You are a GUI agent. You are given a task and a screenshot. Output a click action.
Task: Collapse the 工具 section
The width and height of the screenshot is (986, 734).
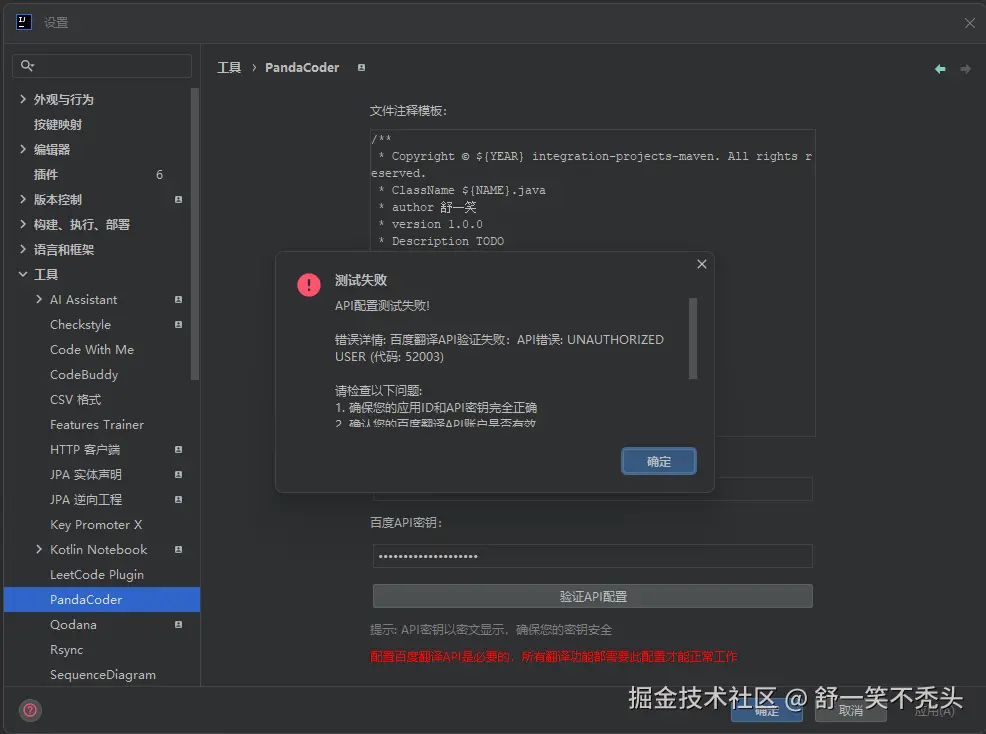tap(23, 274)
